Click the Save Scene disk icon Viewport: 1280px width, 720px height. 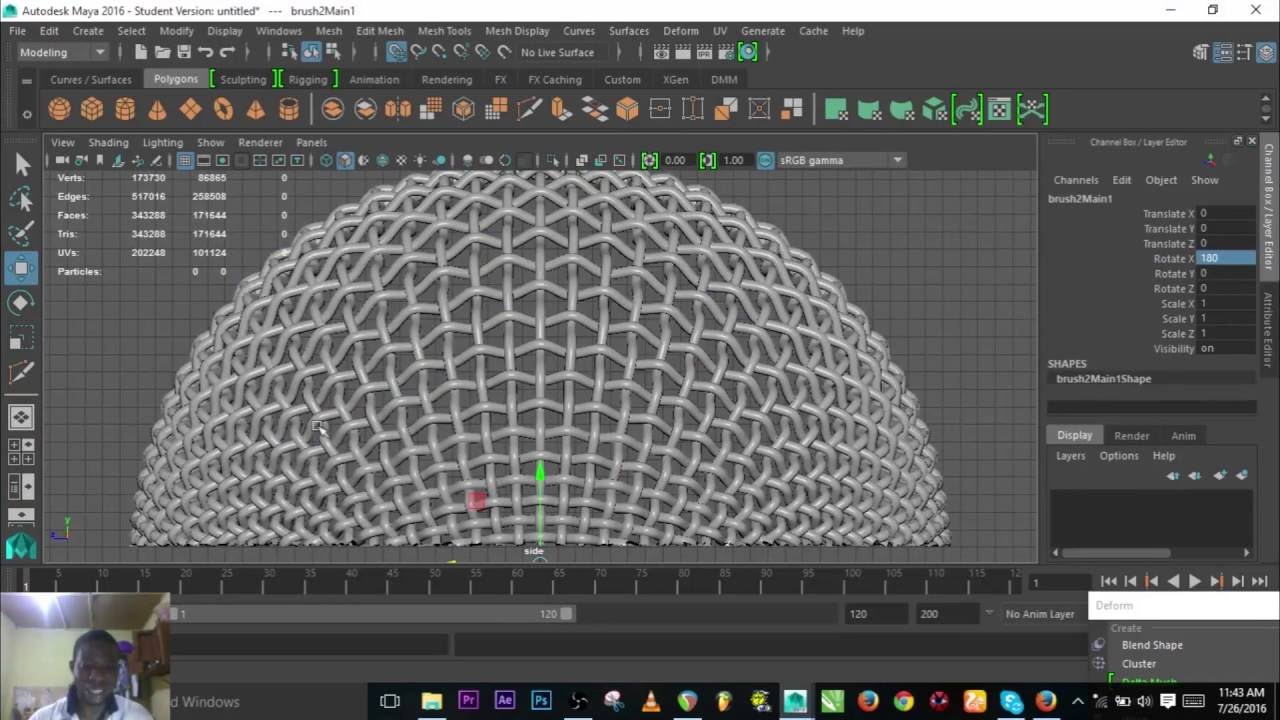pos(184,52)
